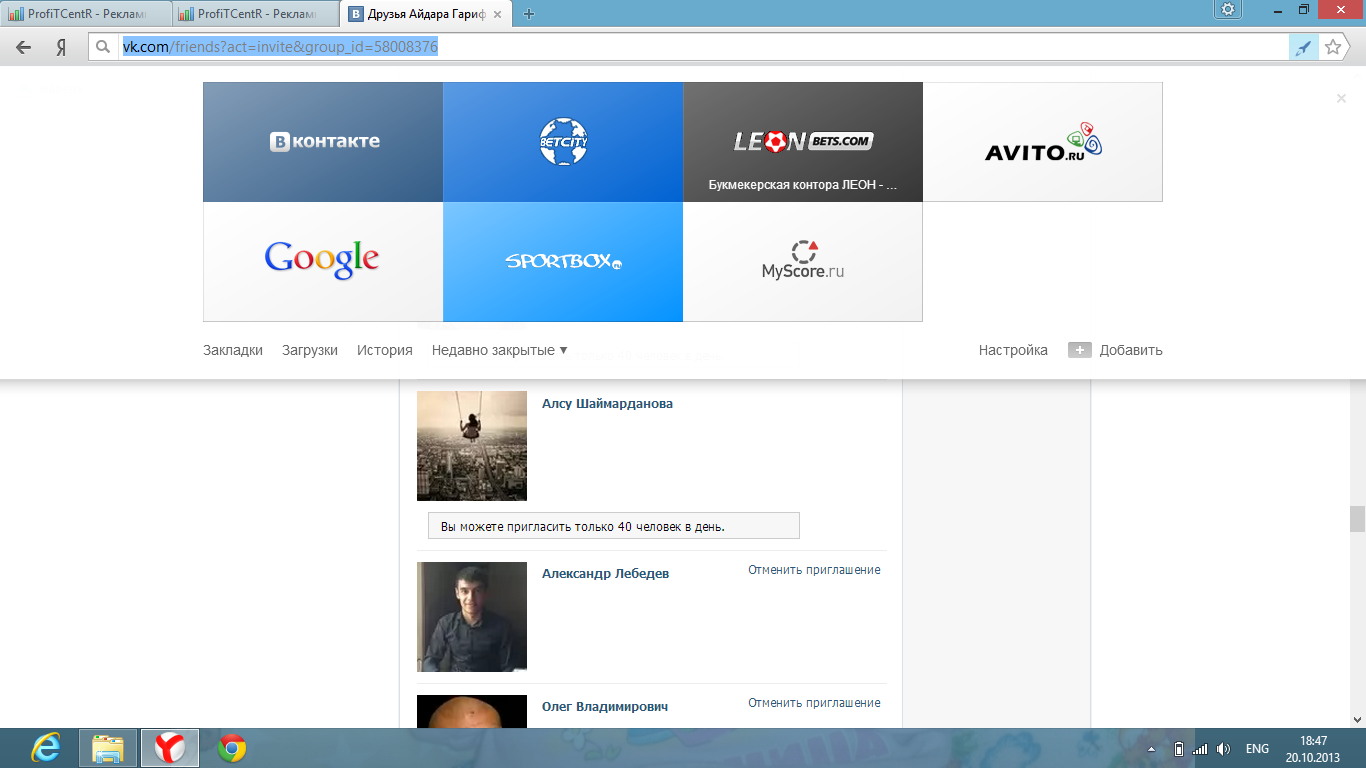1366x768 pixels.
Task: Open File Explorer from taskbar
Action: click(x=108, y=748)
